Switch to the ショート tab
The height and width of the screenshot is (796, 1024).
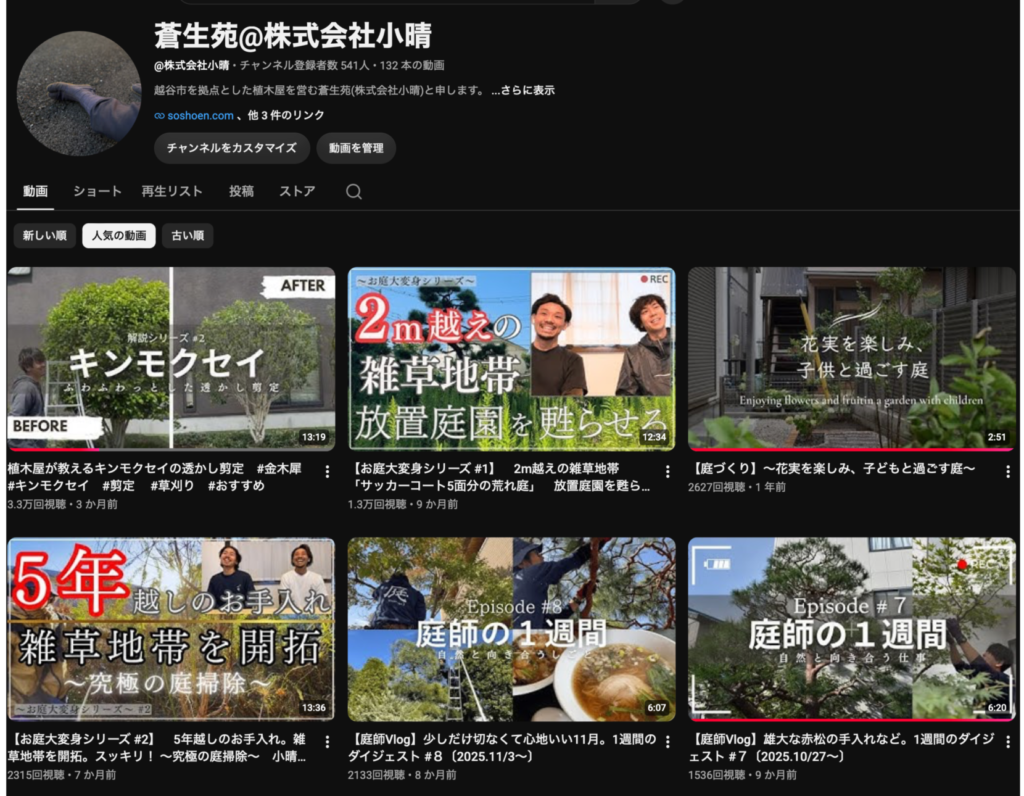pyautogui.click(x=97, y=191)
